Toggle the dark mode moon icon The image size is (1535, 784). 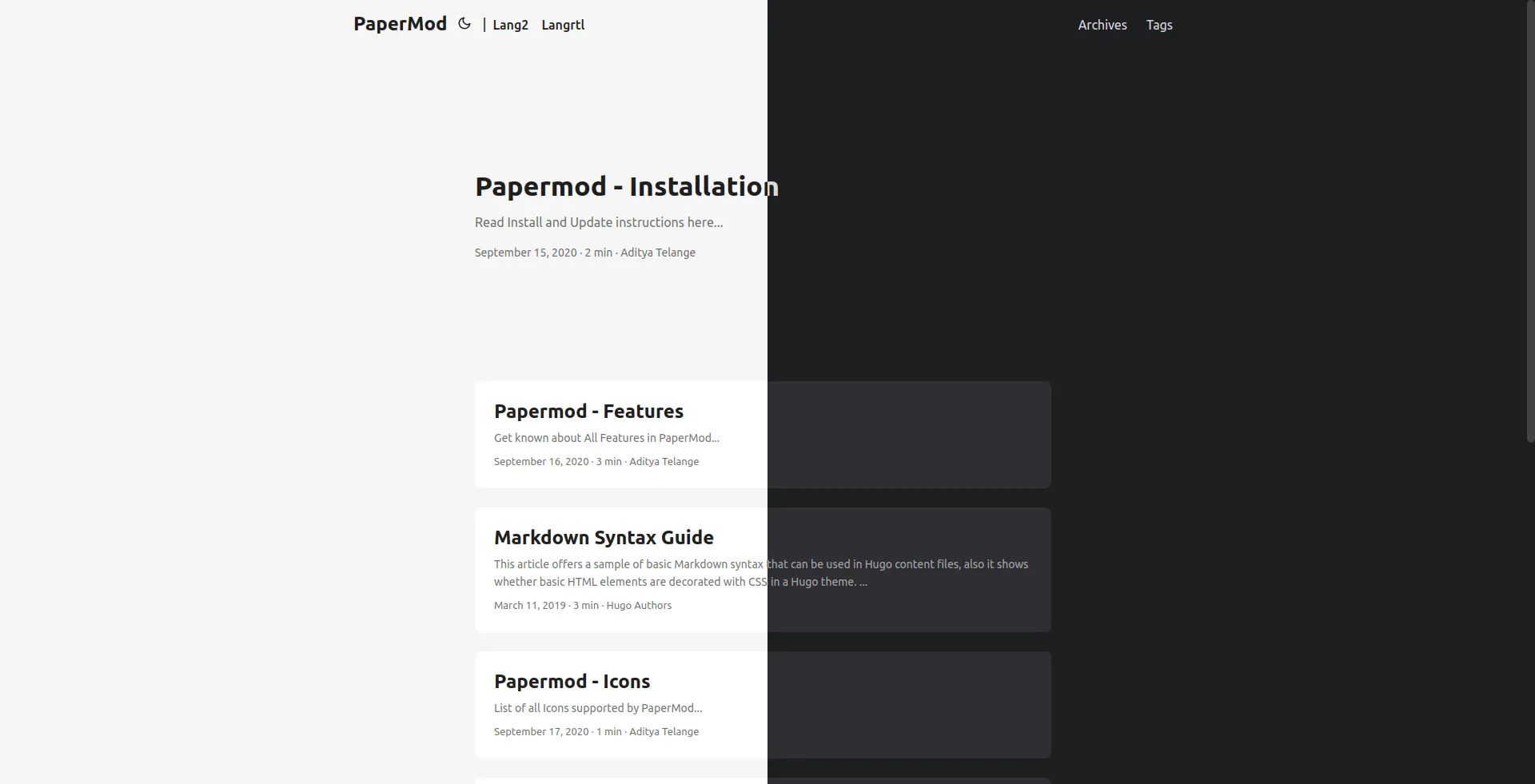pyautogui.click(x=464, y=23)
